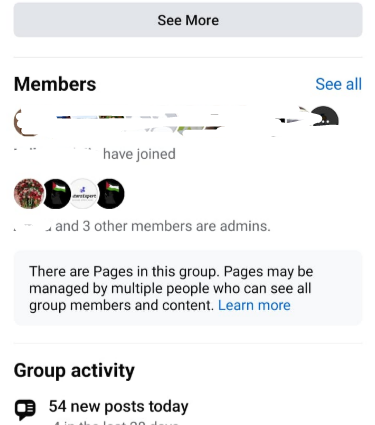Tap the 'have joined' text

[139, 154]
